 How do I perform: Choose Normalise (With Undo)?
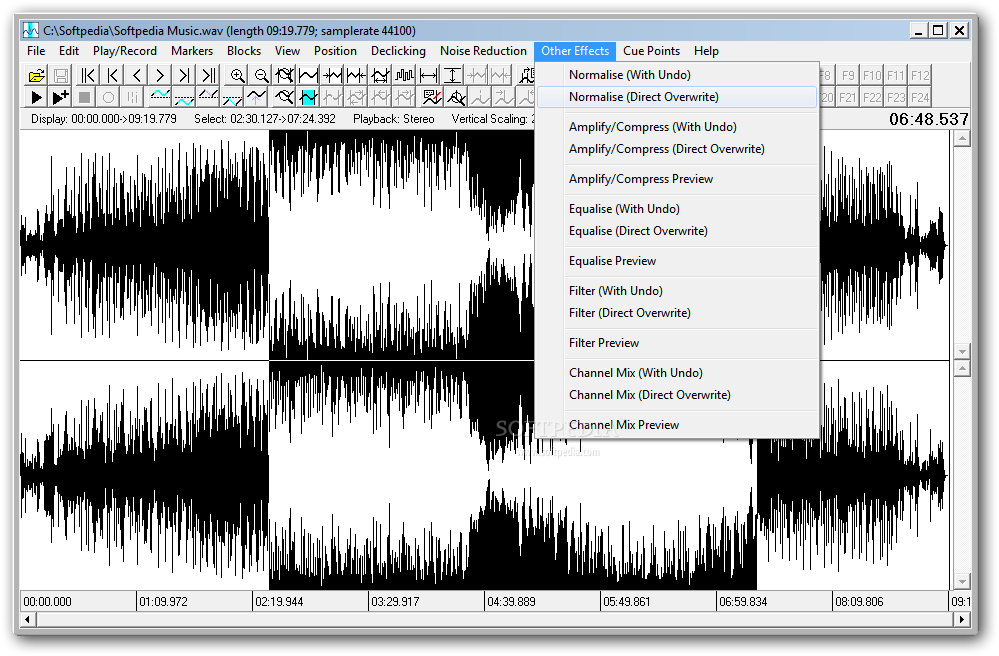click(x=677, y=75)
